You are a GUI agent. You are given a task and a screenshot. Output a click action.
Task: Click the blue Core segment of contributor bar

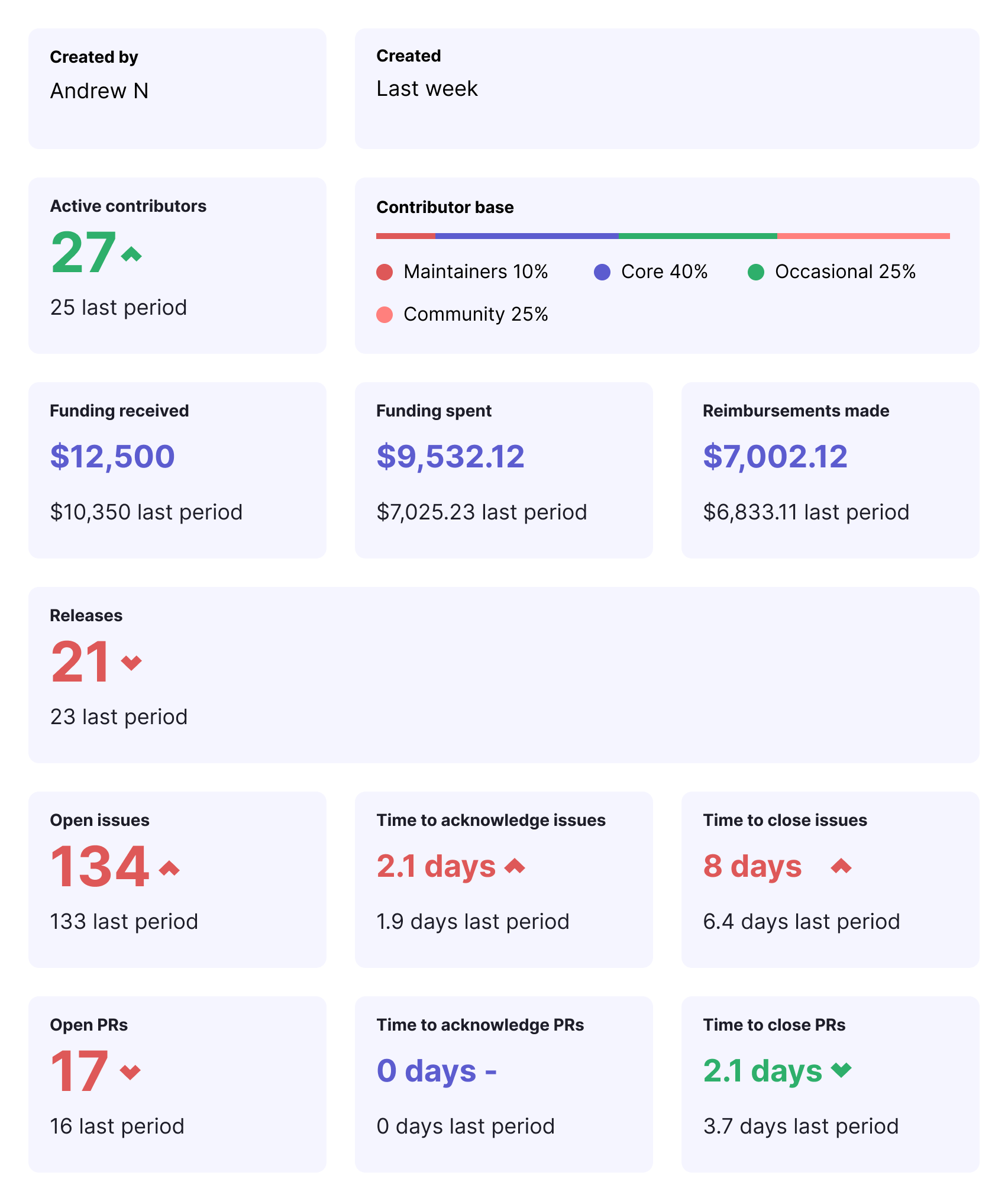526,236
